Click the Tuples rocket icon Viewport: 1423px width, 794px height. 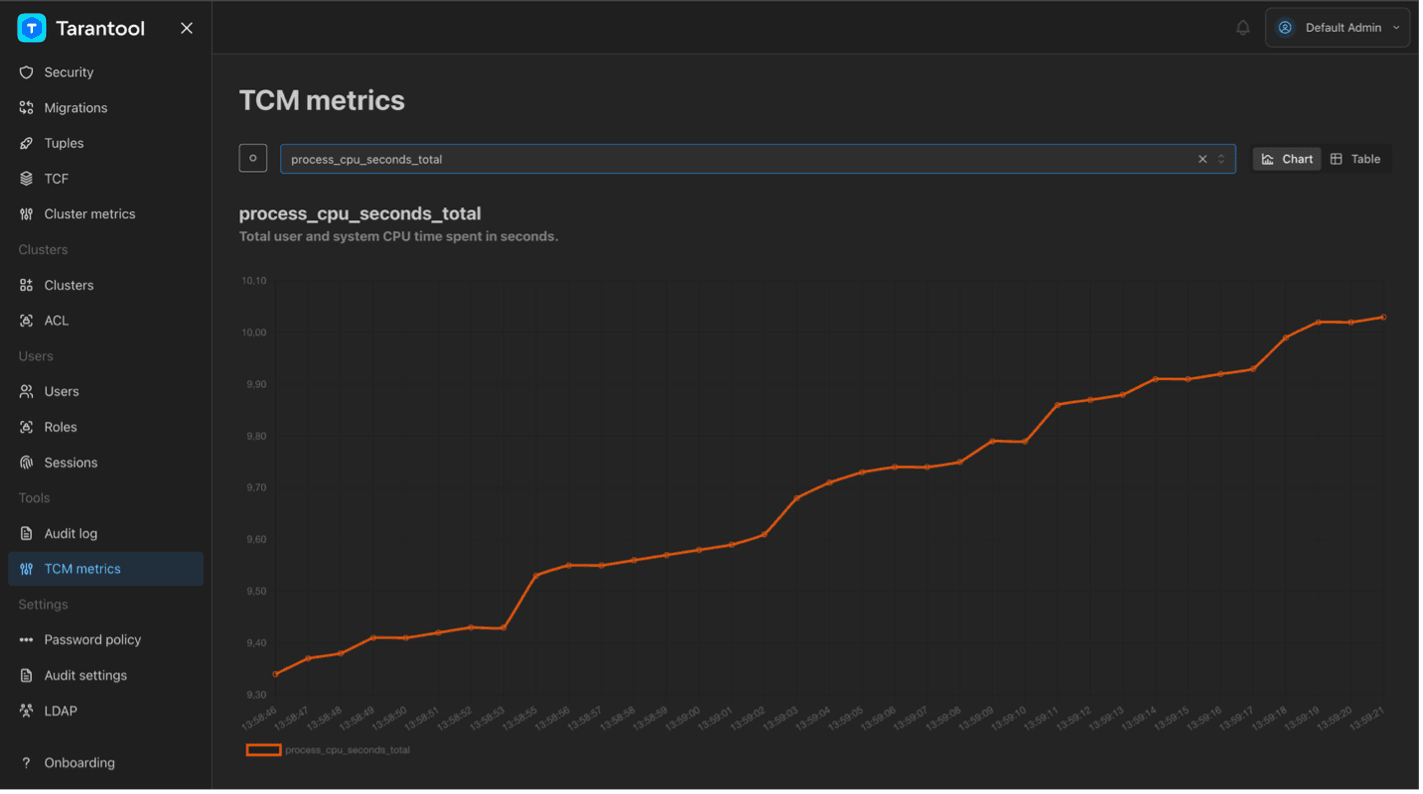(x=27, y=144)
